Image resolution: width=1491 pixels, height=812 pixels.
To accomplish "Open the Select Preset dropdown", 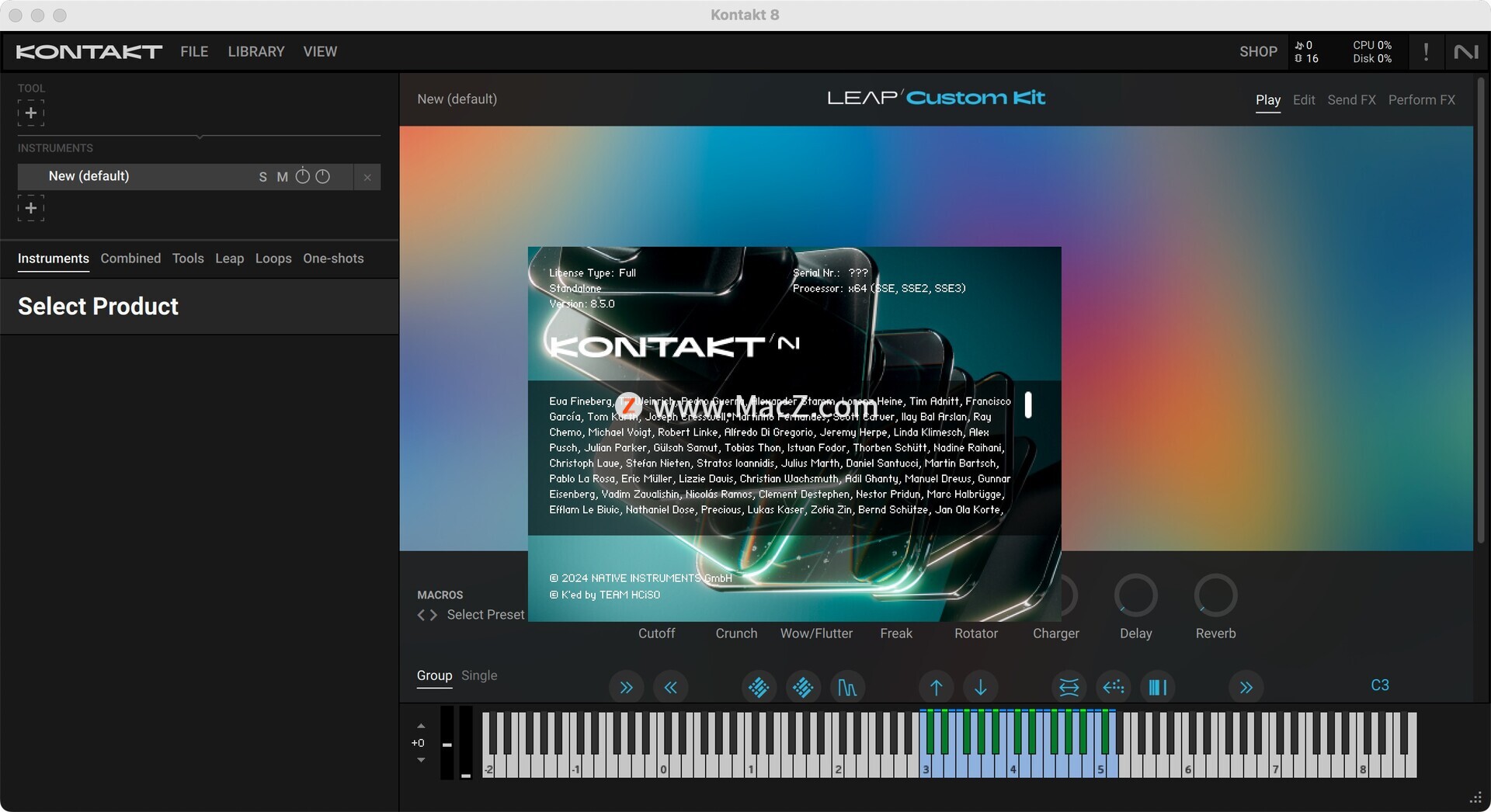I will 485,615.
